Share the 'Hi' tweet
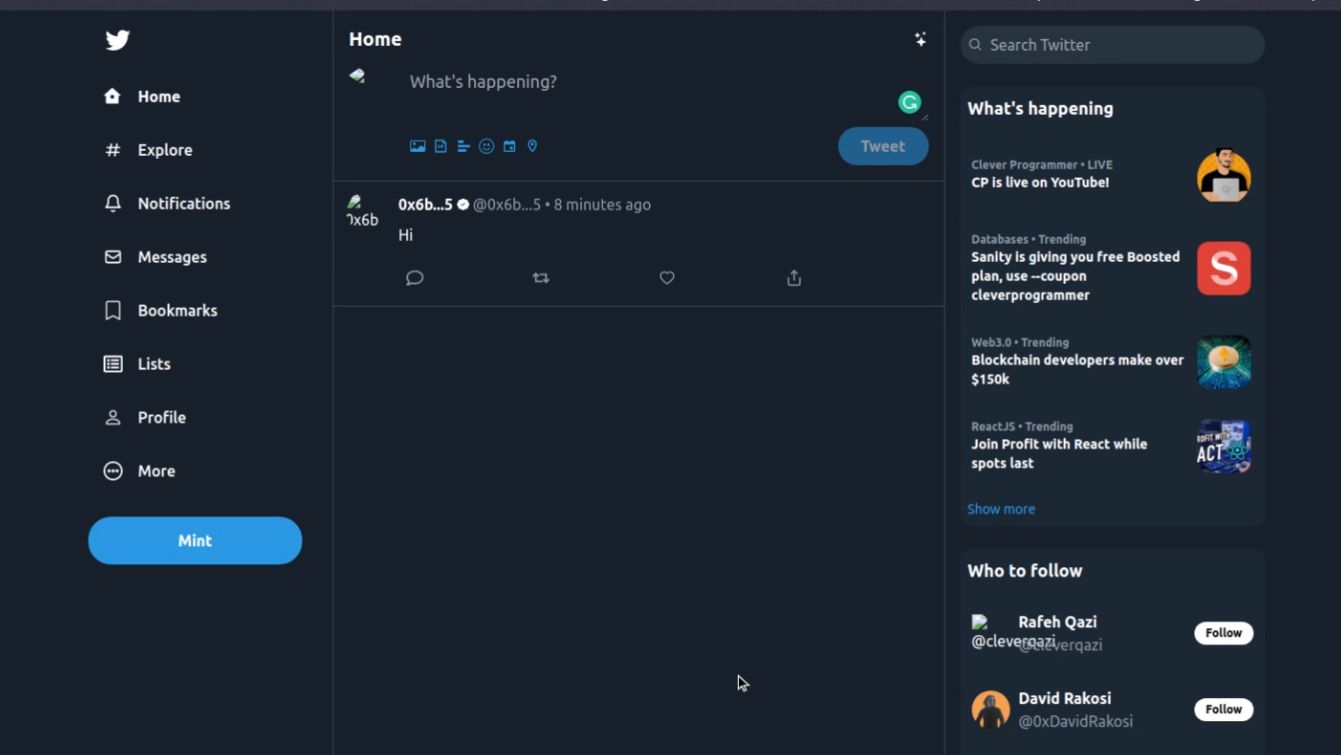 coord(794,278)
